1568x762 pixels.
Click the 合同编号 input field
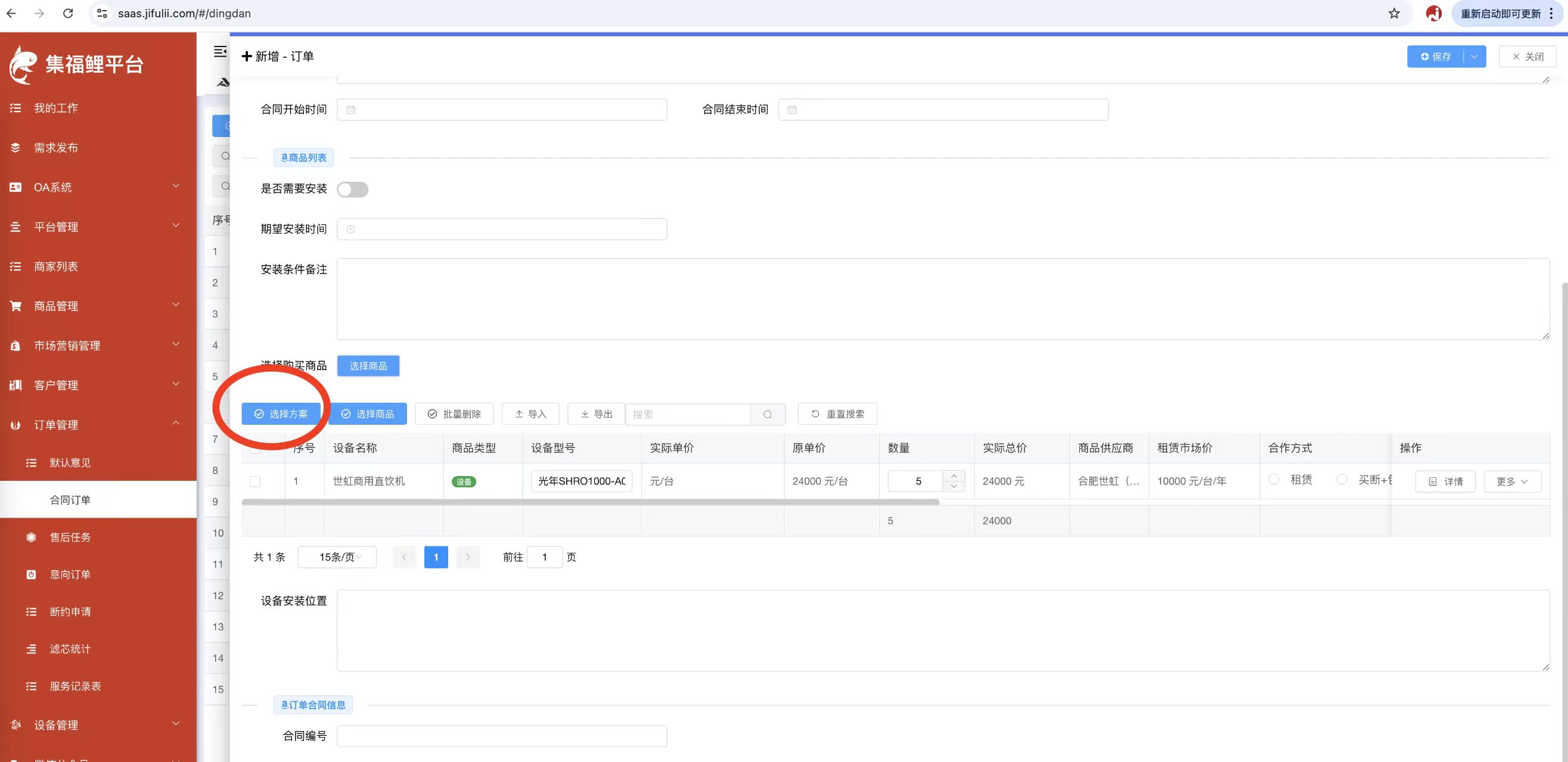(x=502, y=736)
